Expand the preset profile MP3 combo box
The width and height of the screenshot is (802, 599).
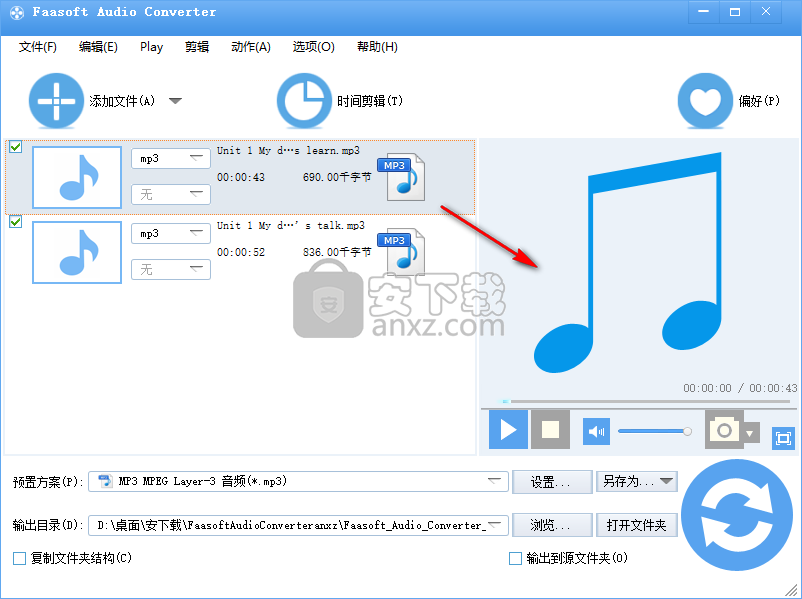pos(298,481)
